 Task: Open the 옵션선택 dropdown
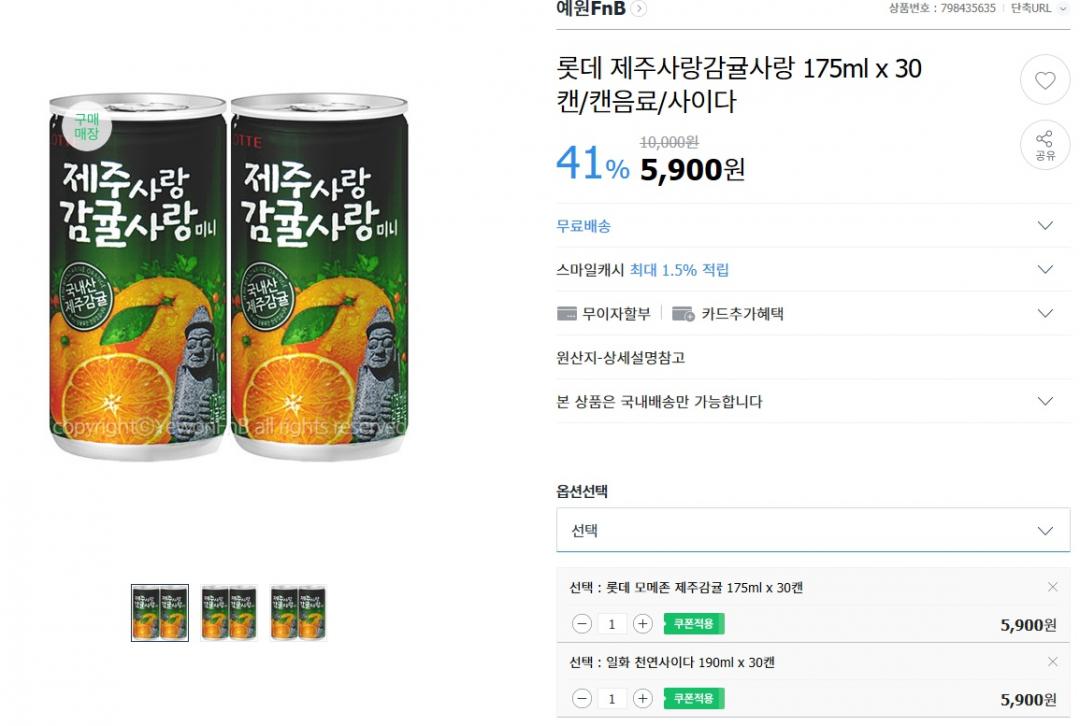(x=812, y=531)
